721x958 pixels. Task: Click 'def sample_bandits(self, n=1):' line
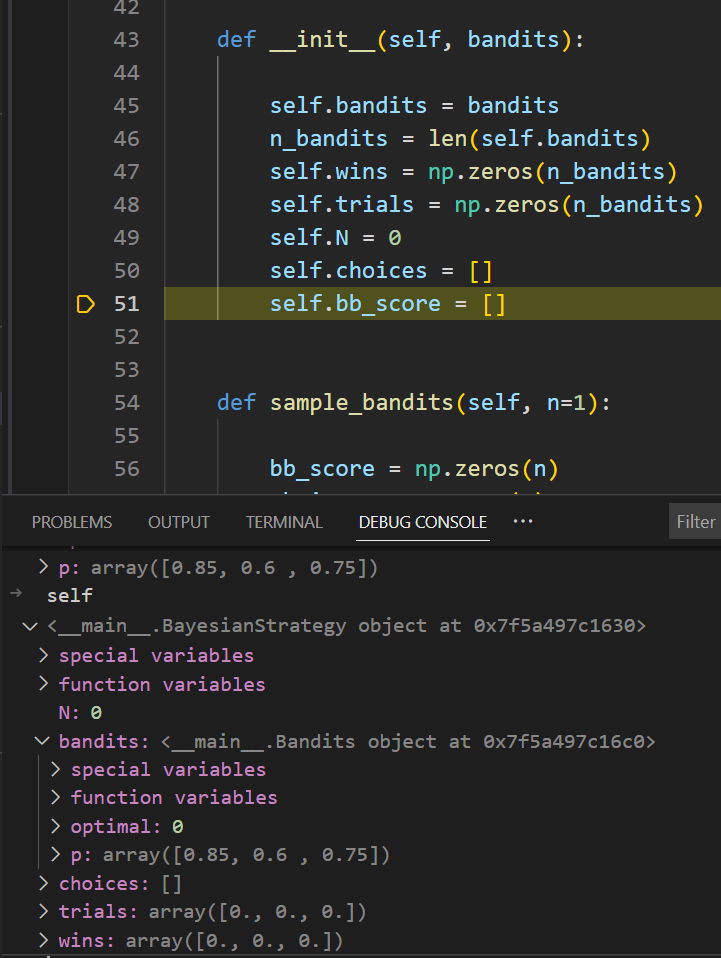click(414, 403)
